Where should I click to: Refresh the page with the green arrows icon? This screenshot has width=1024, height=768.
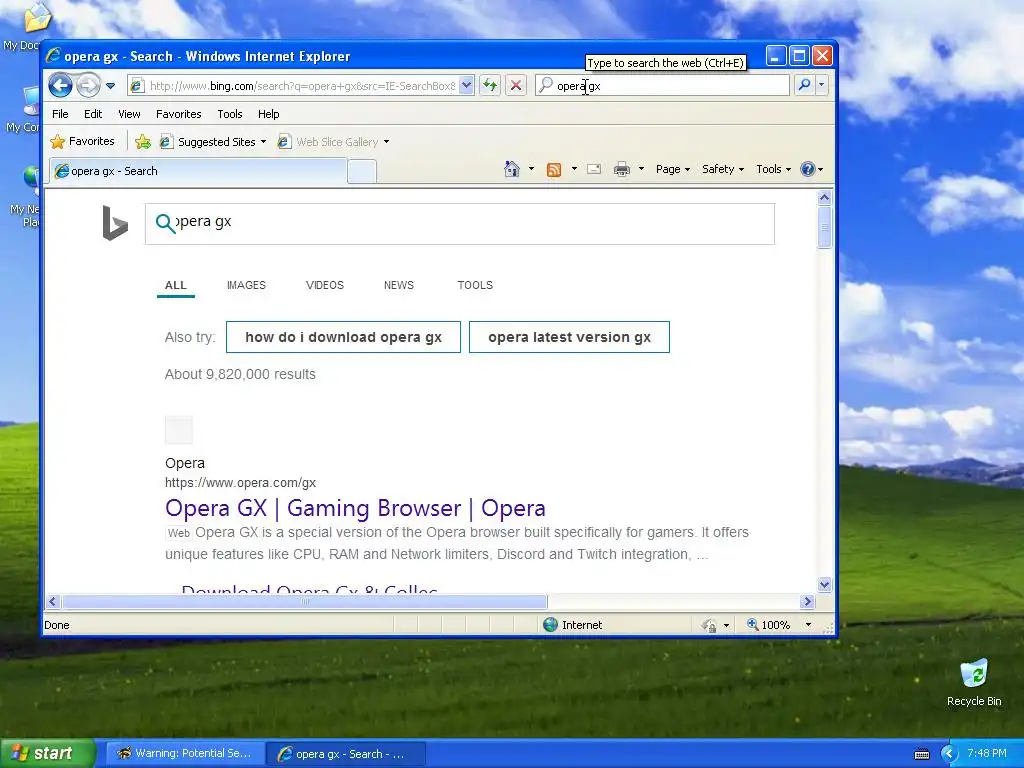pos(490,86)
